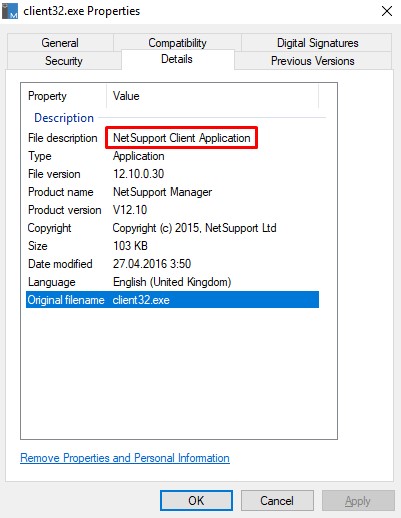The image size is (401, 518).
Task: Select the Product name property
Action: tap(61, 192)
